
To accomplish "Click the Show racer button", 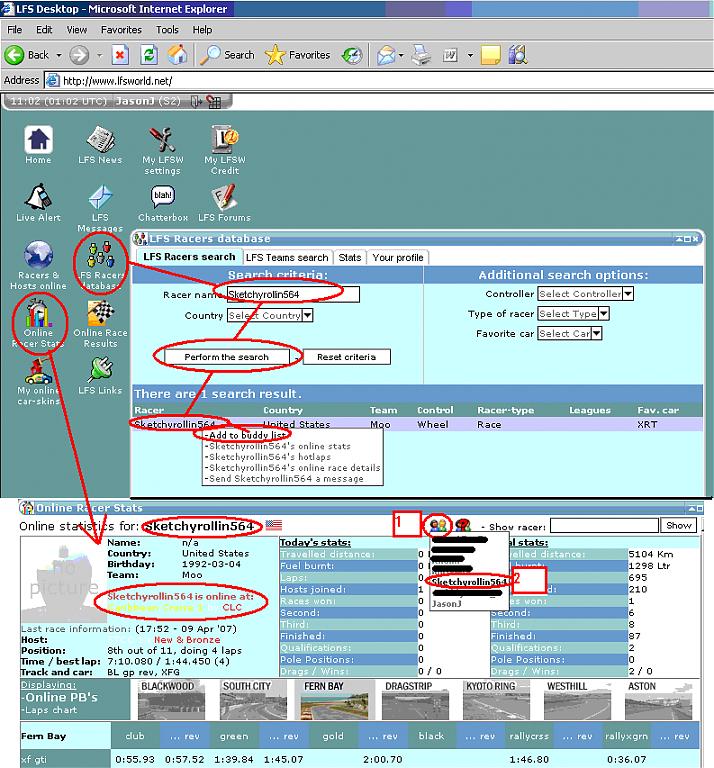I will pos(678,526).
